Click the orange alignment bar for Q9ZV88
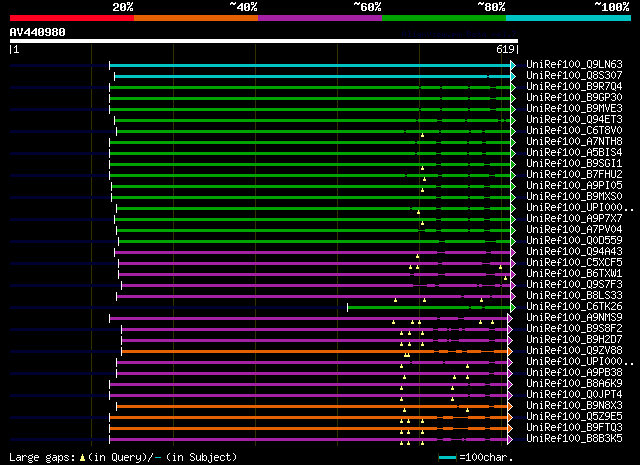The height and width of the screenshot is (465, 640). pos(315,352)
